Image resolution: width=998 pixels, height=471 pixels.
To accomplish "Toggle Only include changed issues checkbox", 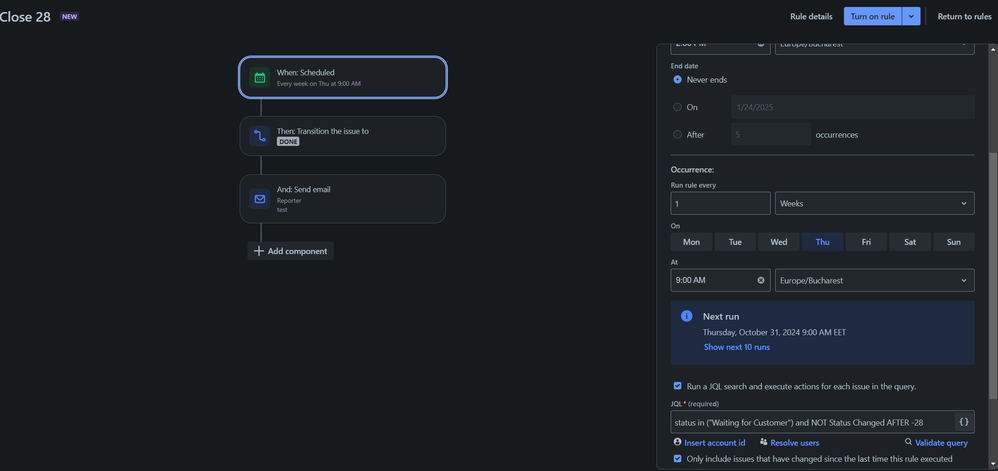I will tap(677, 458).
